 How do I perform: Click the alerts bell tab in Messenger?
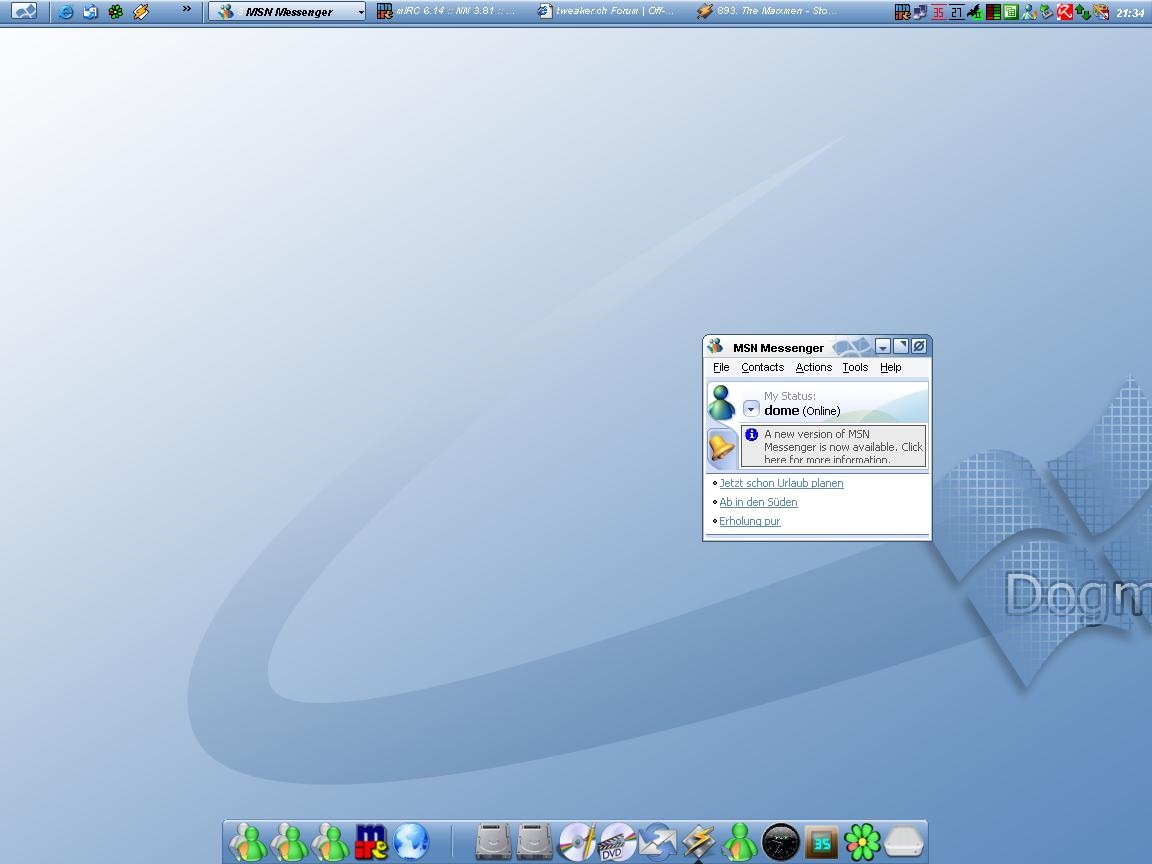pos(721,447)
